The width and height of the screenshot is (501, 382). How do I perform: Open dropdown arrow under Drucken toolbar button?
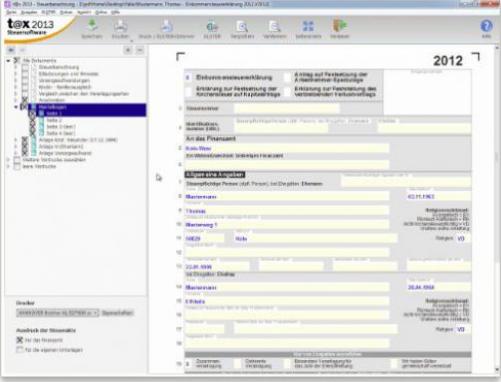(x=131, y=41)
